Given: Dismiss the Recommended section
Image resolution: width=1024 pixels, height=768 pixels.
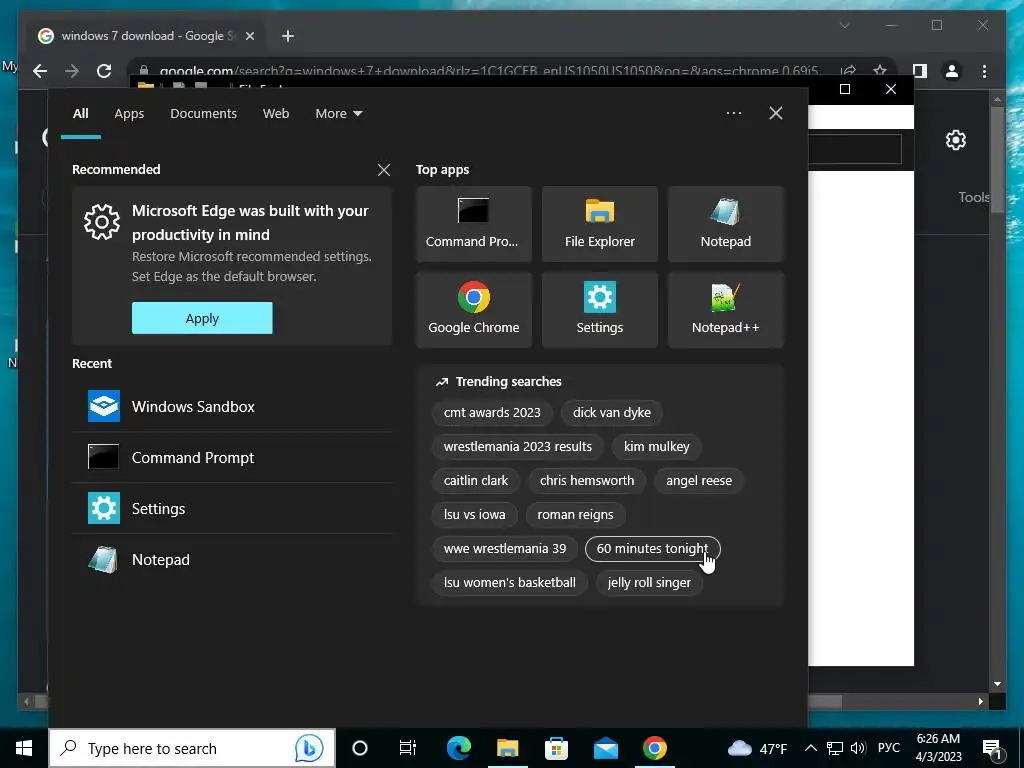Looking at the screenshot, I should (x=384, y=170).
